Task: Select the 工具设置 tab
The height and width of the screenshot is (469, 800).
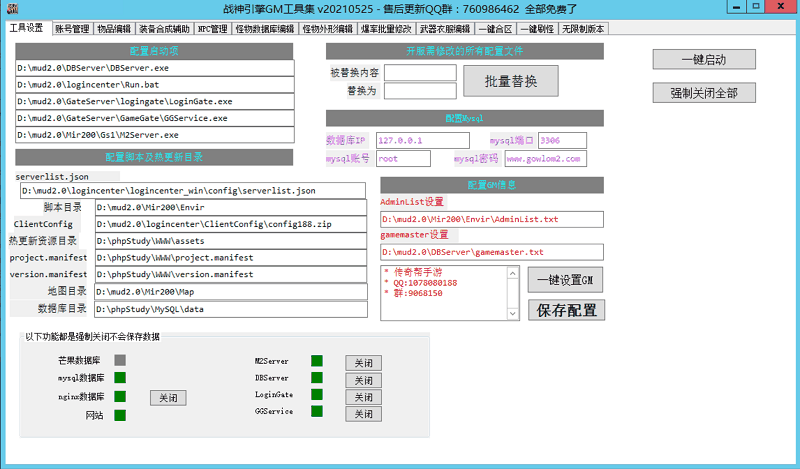Action: point(27,28)
